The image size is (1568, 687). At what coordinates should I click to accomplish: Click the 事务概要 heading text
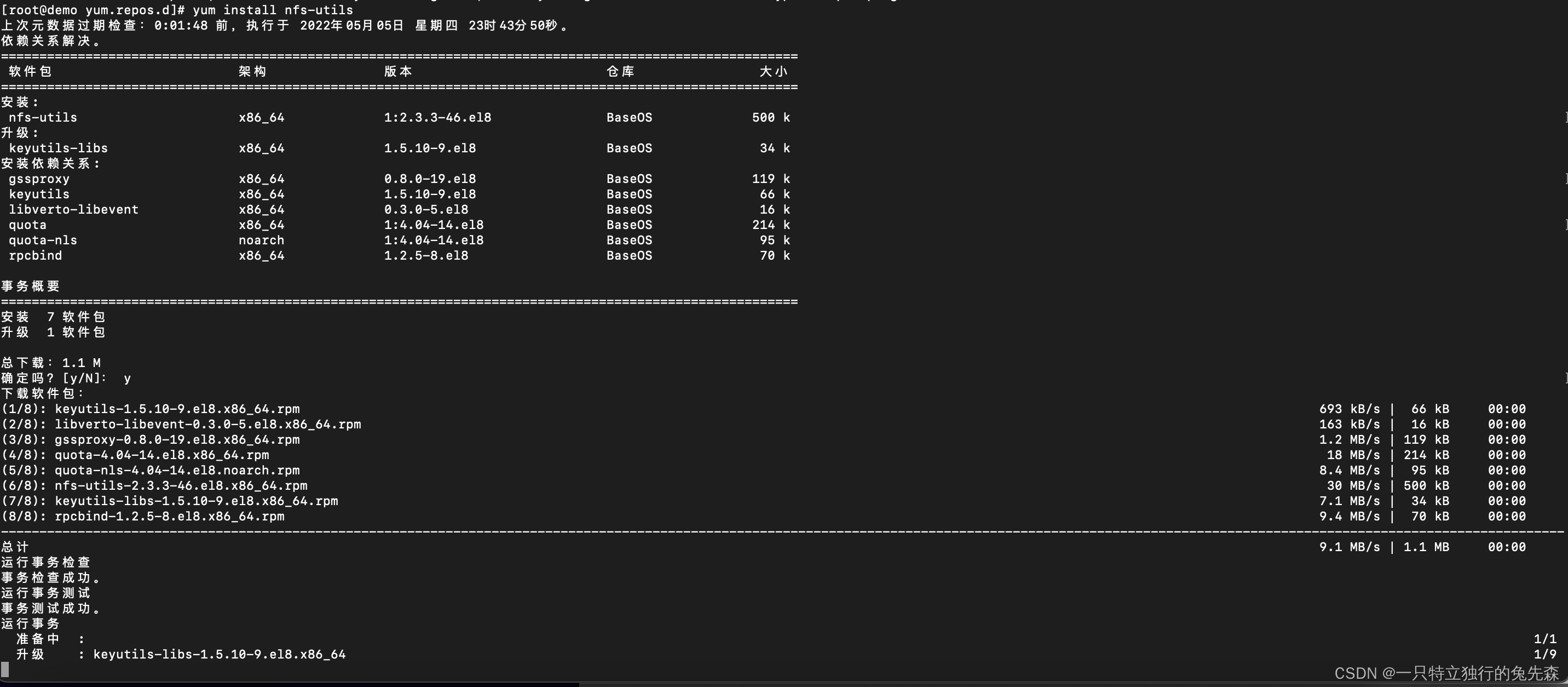point(31,285)
